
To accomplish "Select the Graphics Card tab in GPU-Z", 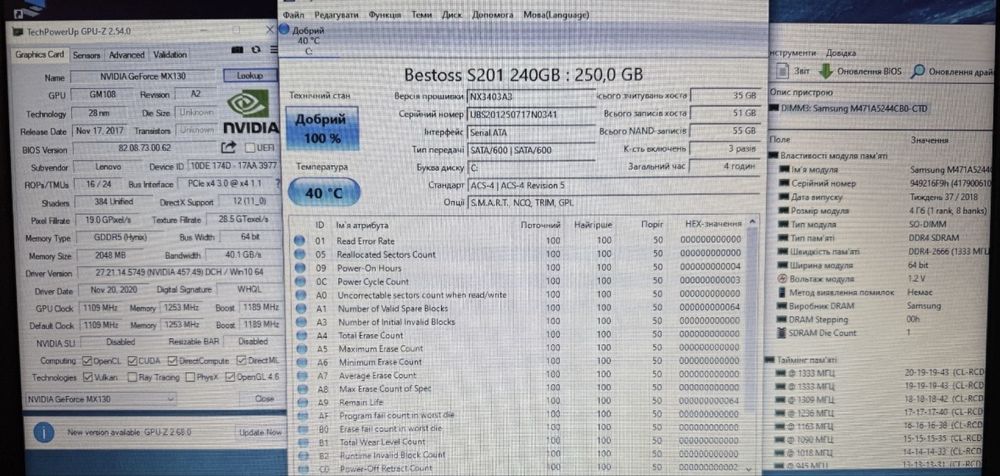I will pyautogui.click(x=40, y=54).
